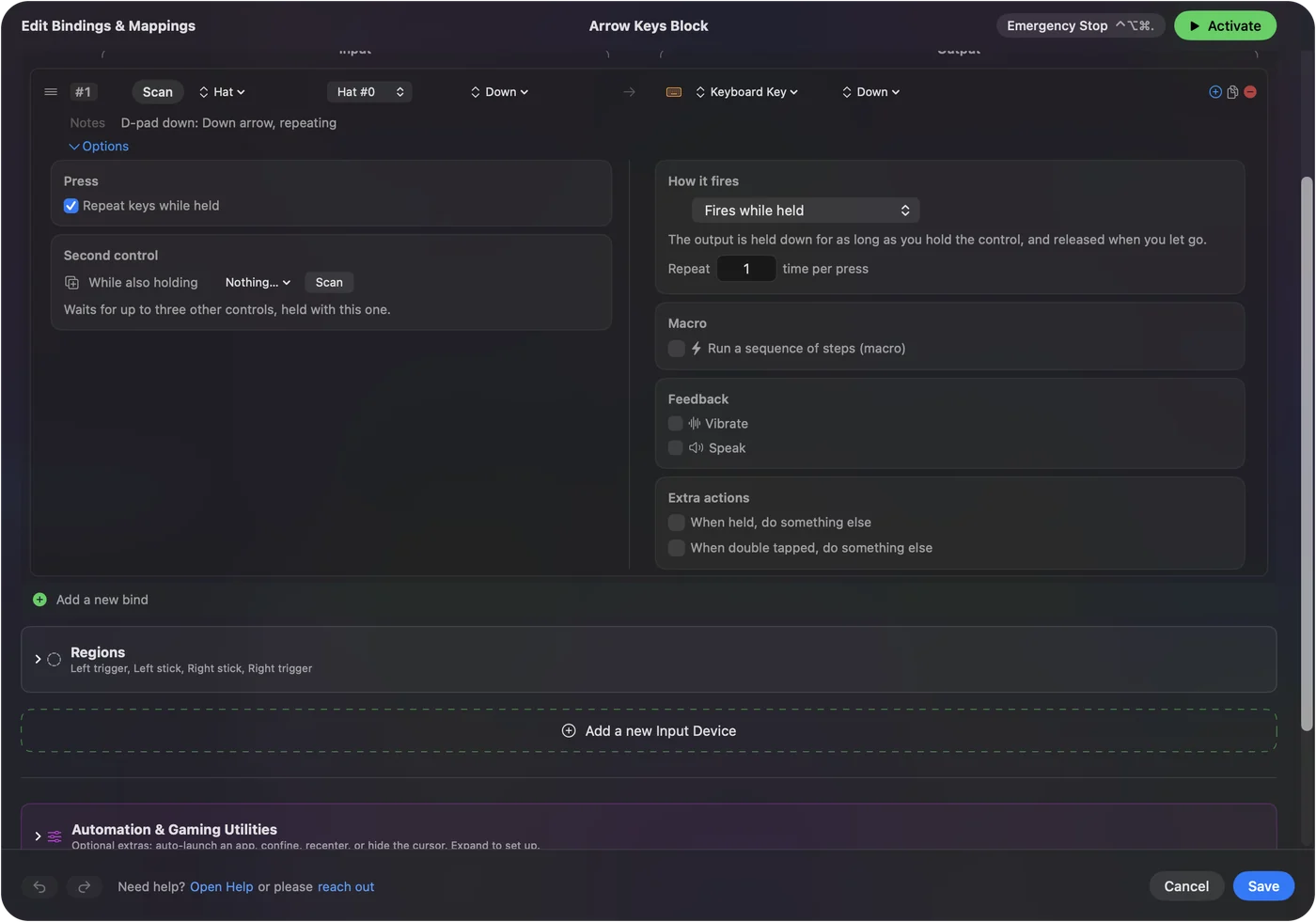
Task: Remove bind #1 with the red minus icon
Action: pos(1250,92)
